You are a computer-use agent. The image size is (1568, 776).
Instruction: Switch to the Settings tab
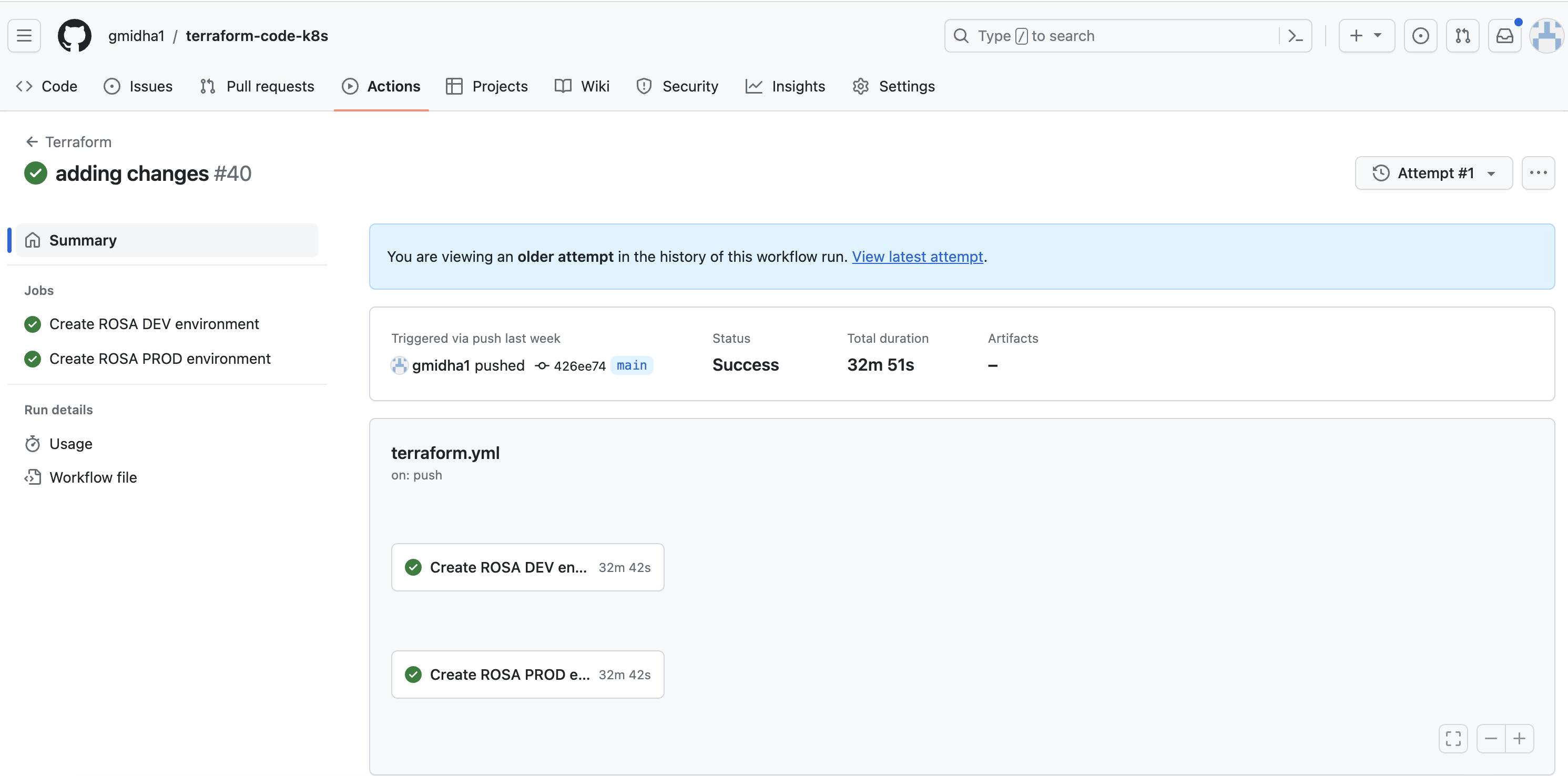(893, 86)
